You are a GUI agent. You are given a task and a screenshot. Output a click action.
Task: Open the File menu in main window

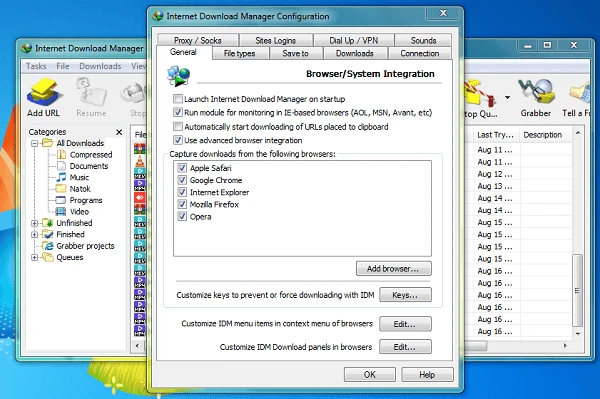(x=63, y=66)
